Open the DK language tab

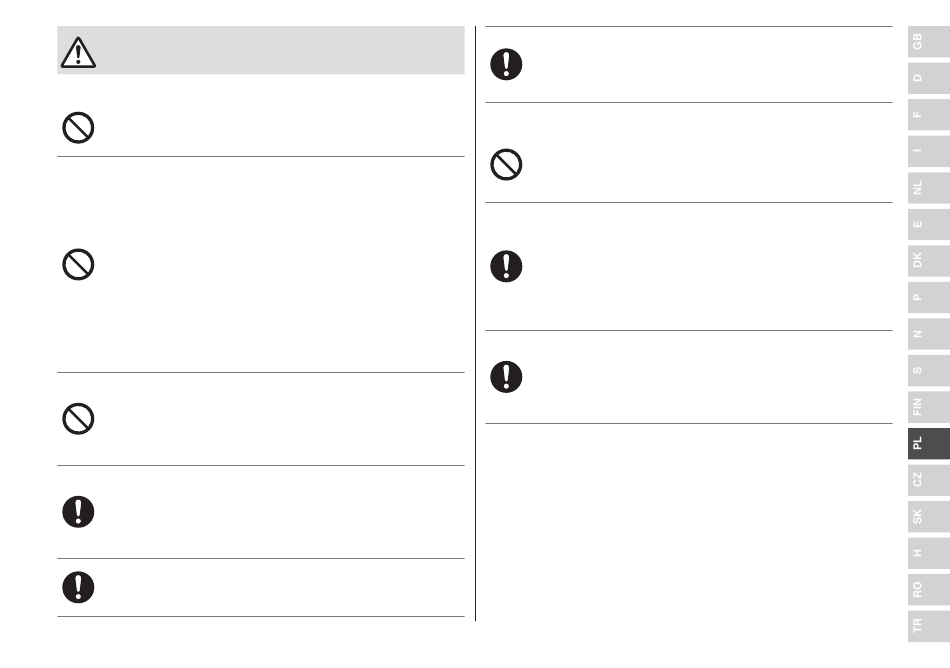click(x=929, y=260)
